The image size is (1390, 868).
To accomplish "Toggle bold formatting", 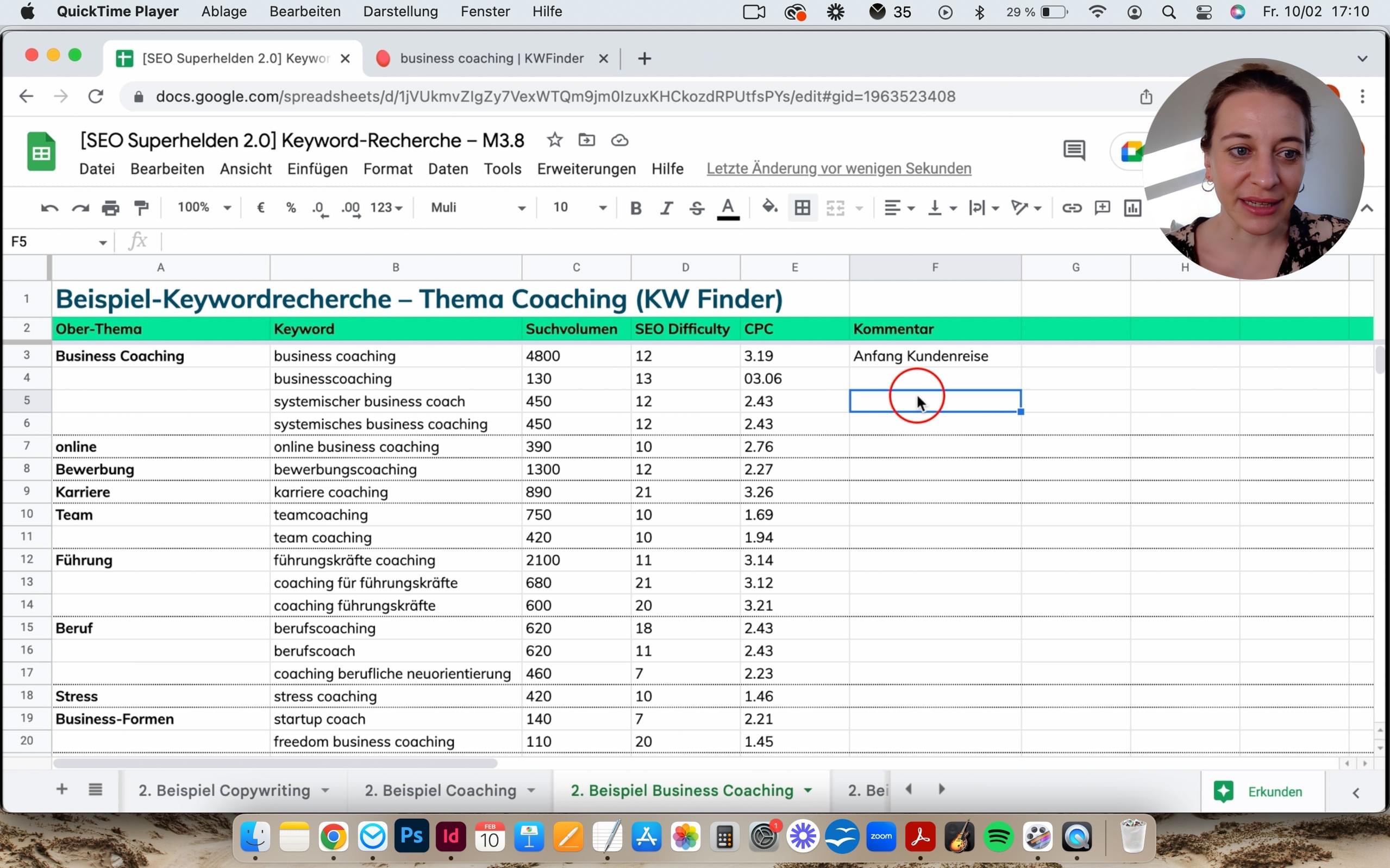I will tap(635, 208).
